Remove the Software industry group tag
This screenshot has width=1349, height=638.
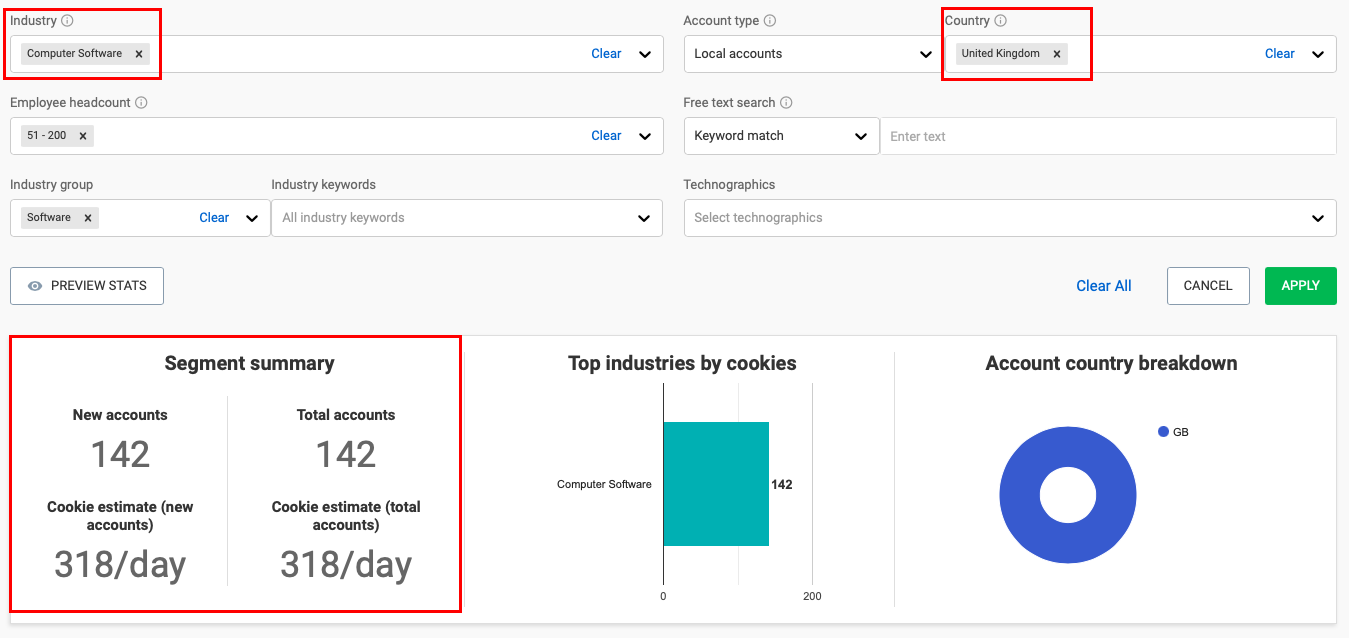88,218
